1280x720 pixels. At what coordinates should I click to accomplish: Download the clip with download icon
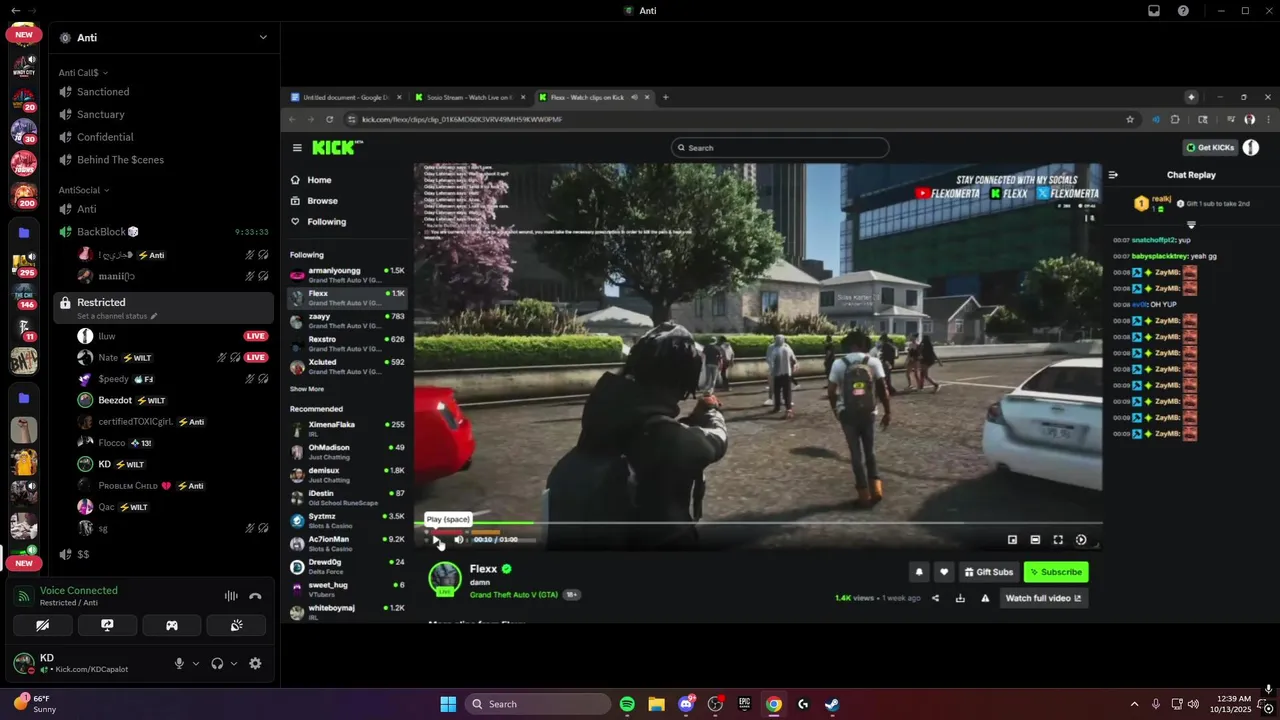(x=960, y=598)
